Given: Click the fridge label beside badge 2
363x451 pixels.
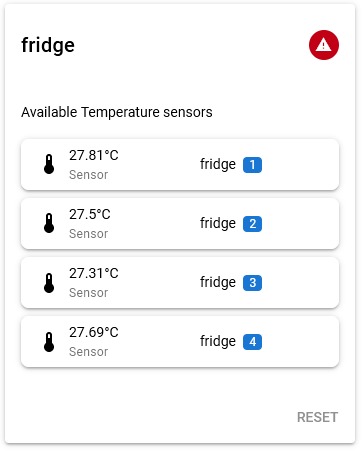Looking at the screenshot, I should pyautogui.click(x=218, y=224).
